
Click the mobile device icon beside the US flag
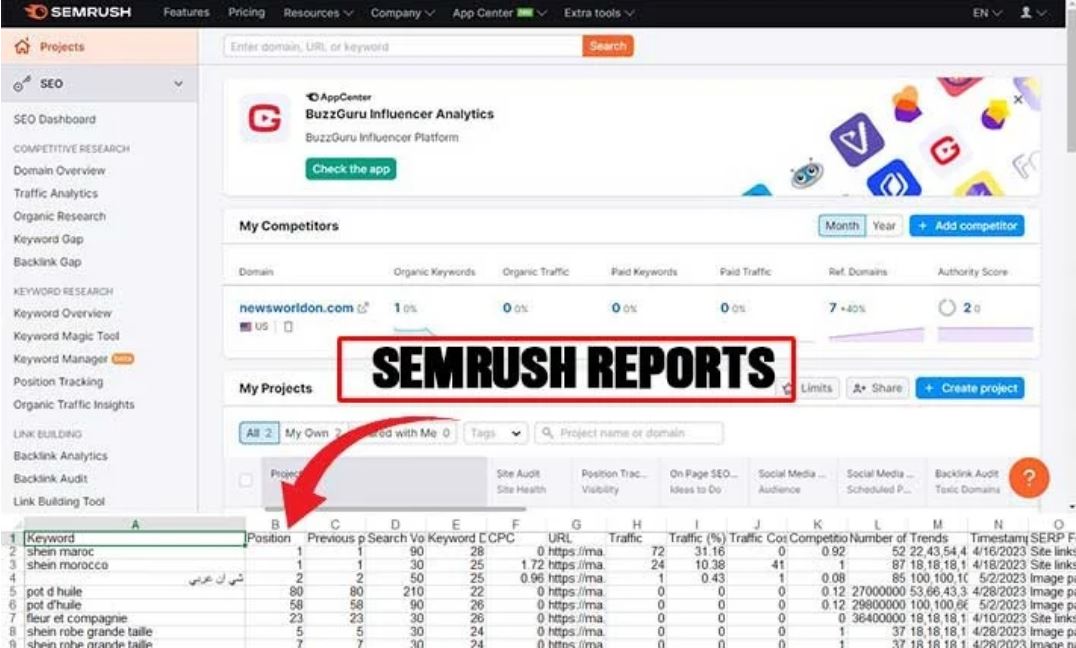288,325
